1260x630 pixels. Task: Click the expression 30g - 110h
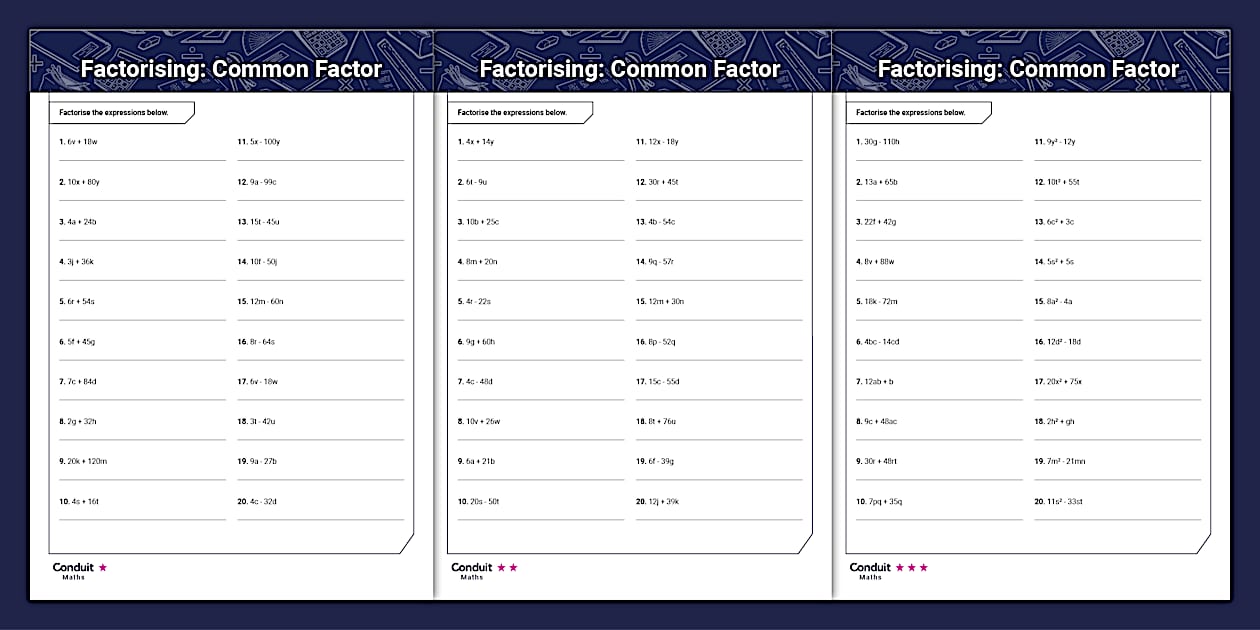point(881,142)
